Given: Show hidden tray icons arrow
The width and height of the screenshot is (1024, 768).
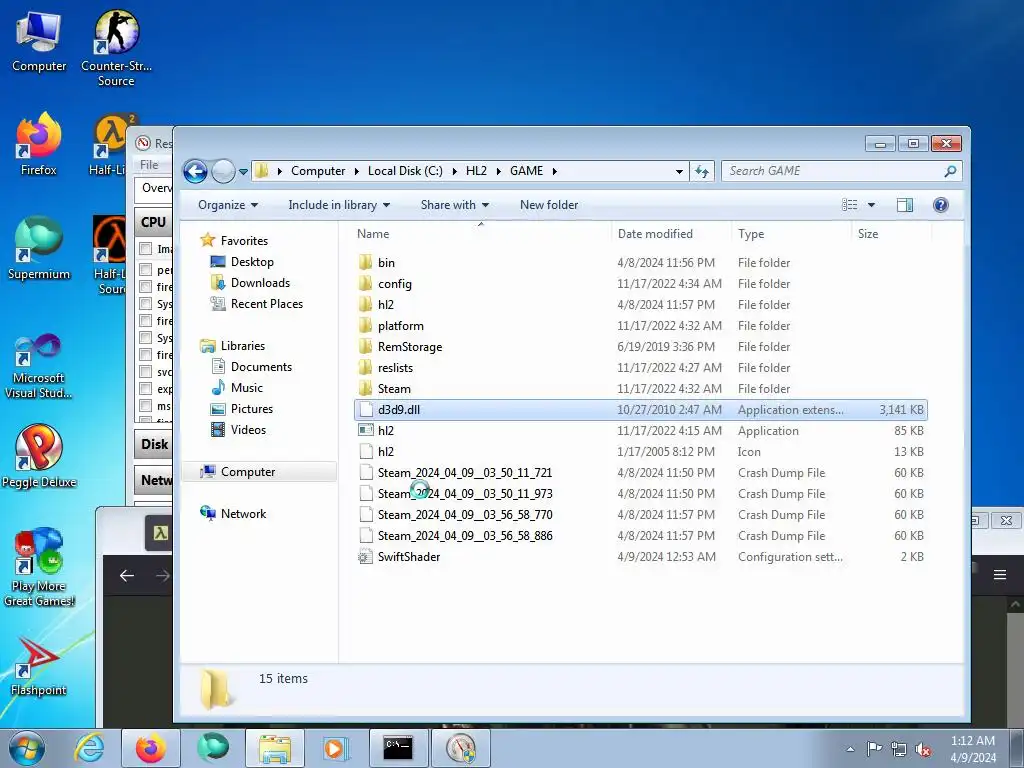Looking at the screenshot, I should [x=850, y=749].
